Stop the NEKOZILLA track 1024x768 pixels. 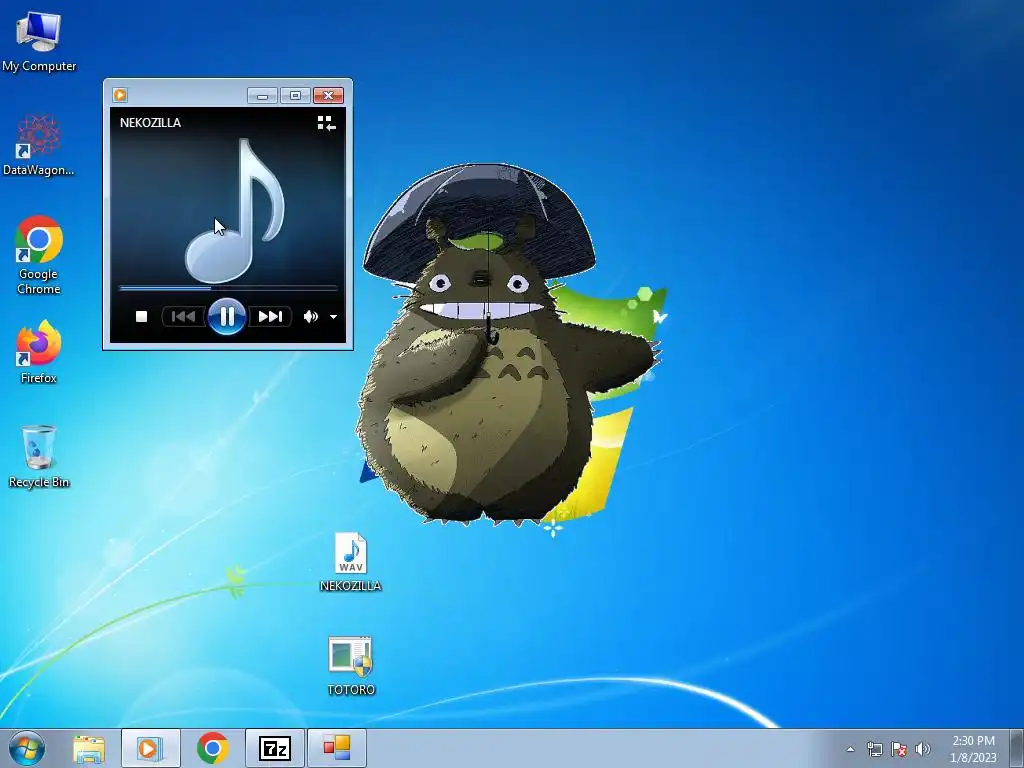pos(141,317)
